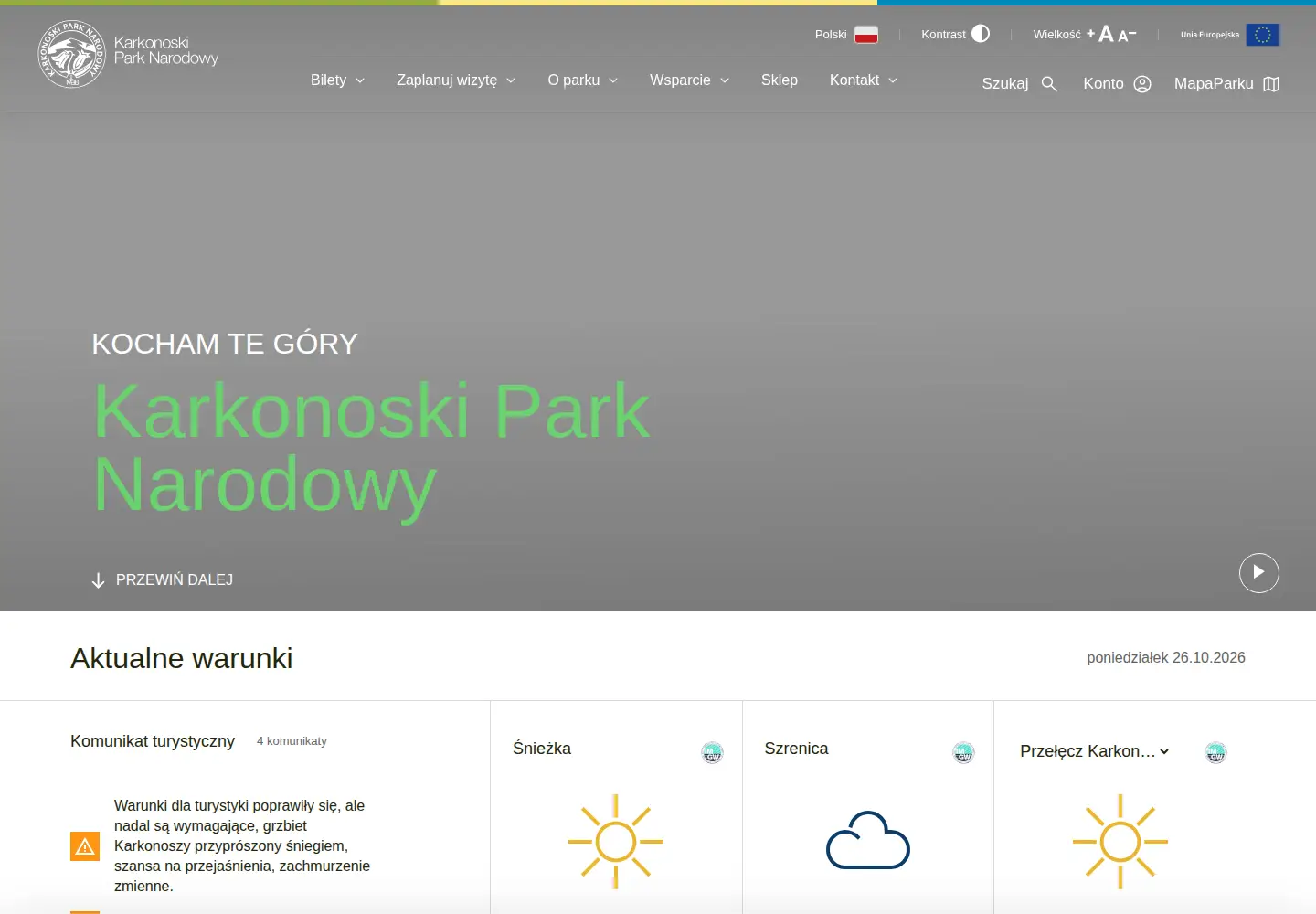Image resolution: width=1316 pixels, height=914 pixels.
Task: Click the Szrenica weather station badge icon
Action: (963, 753)
